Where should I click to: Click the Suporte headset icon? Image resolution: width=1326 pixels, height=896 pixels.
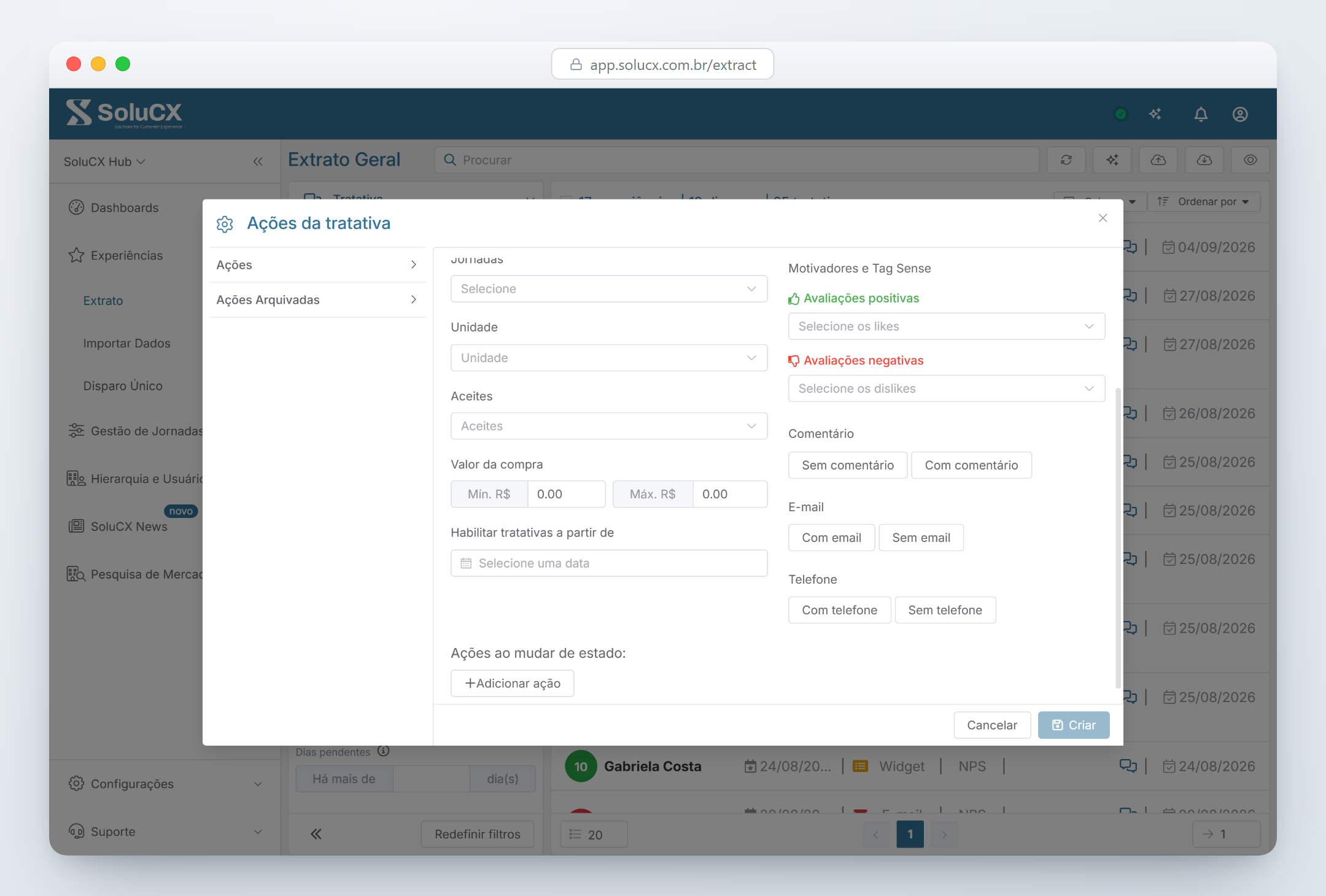pyautogui.click(x=76, y=832)
